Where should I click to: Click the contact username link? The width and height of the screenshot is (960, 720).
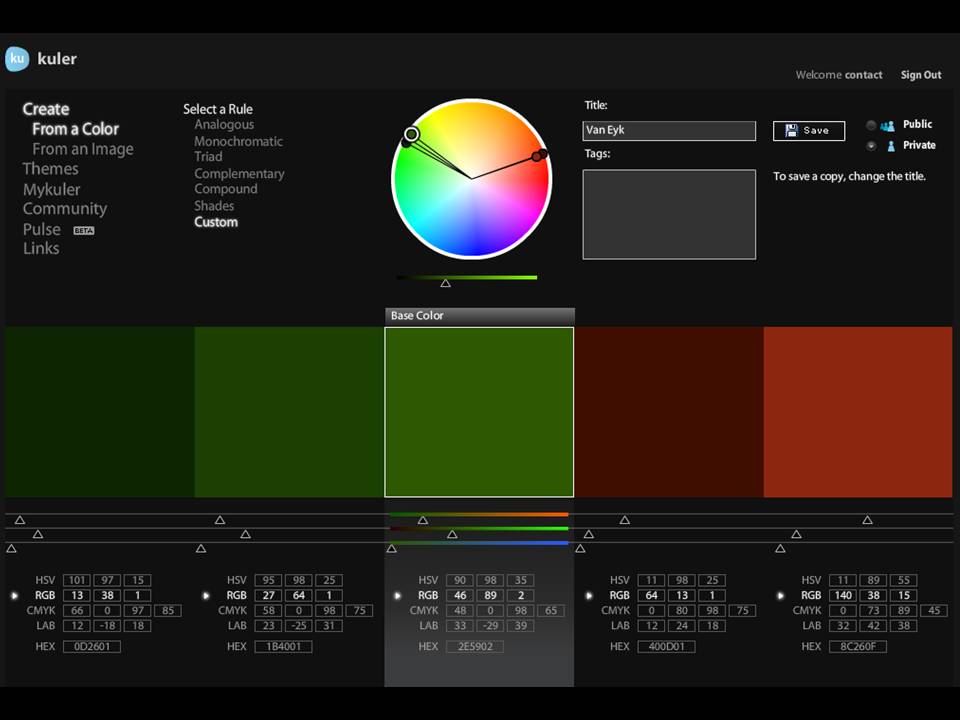pyautogui.click(x=864, y=75)
